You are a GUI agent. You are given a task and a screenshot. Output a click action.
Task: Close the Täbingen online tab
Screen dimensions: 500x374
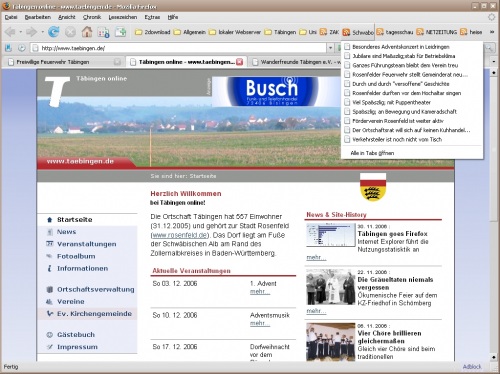click(x=240, y=62)
